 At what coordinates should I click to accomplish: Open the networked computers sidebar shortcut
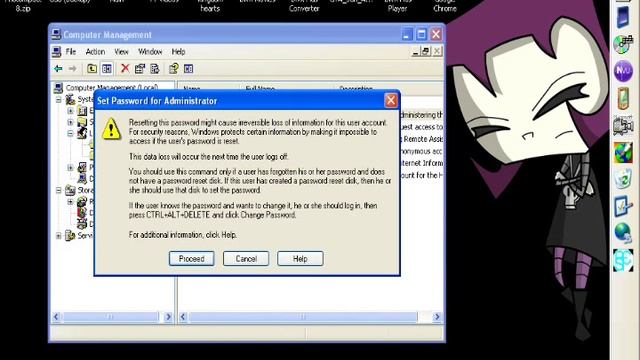click(x=623, y=125)
